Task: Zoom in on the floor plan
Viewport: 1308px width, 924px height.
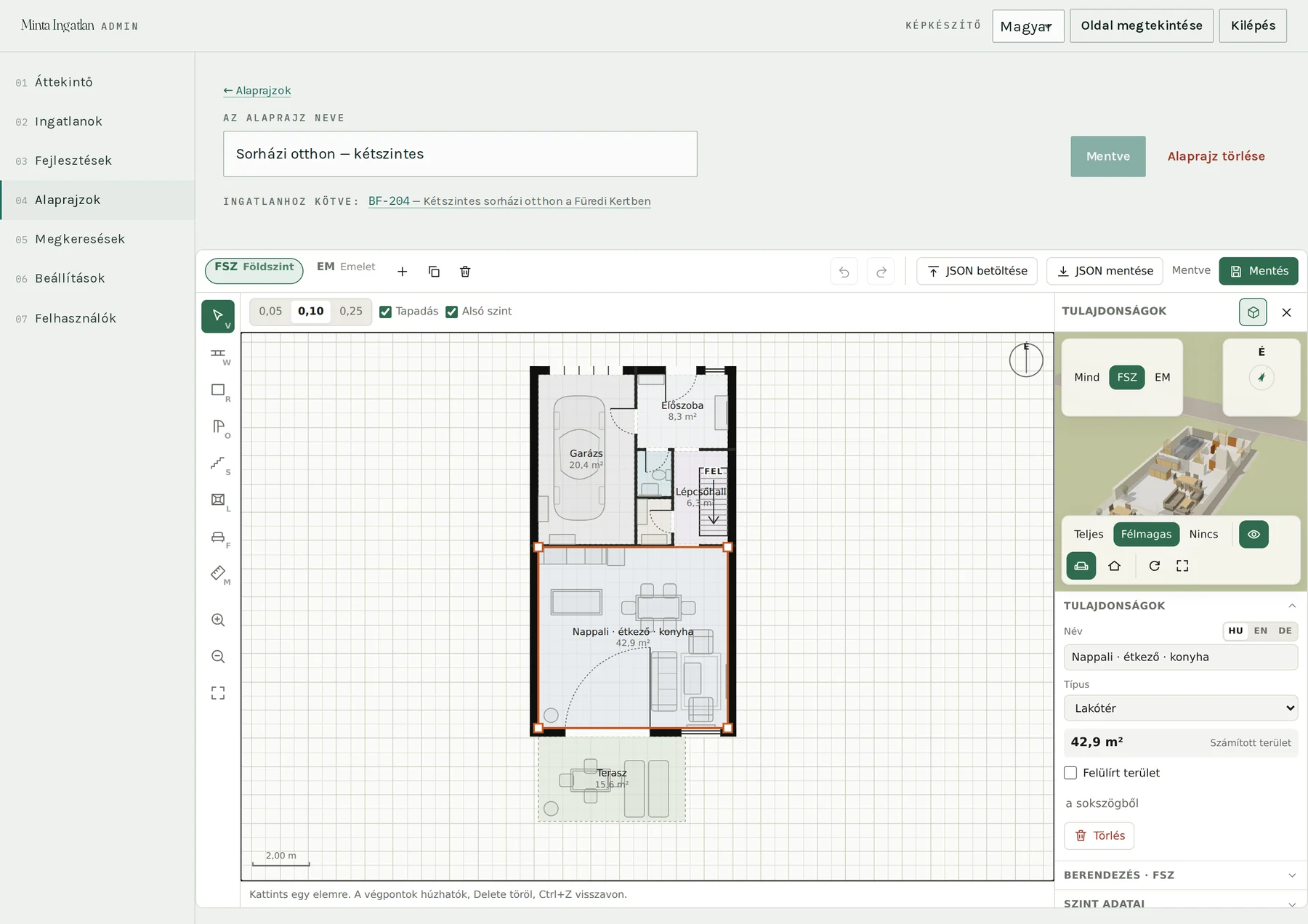Action: [218, 620]
